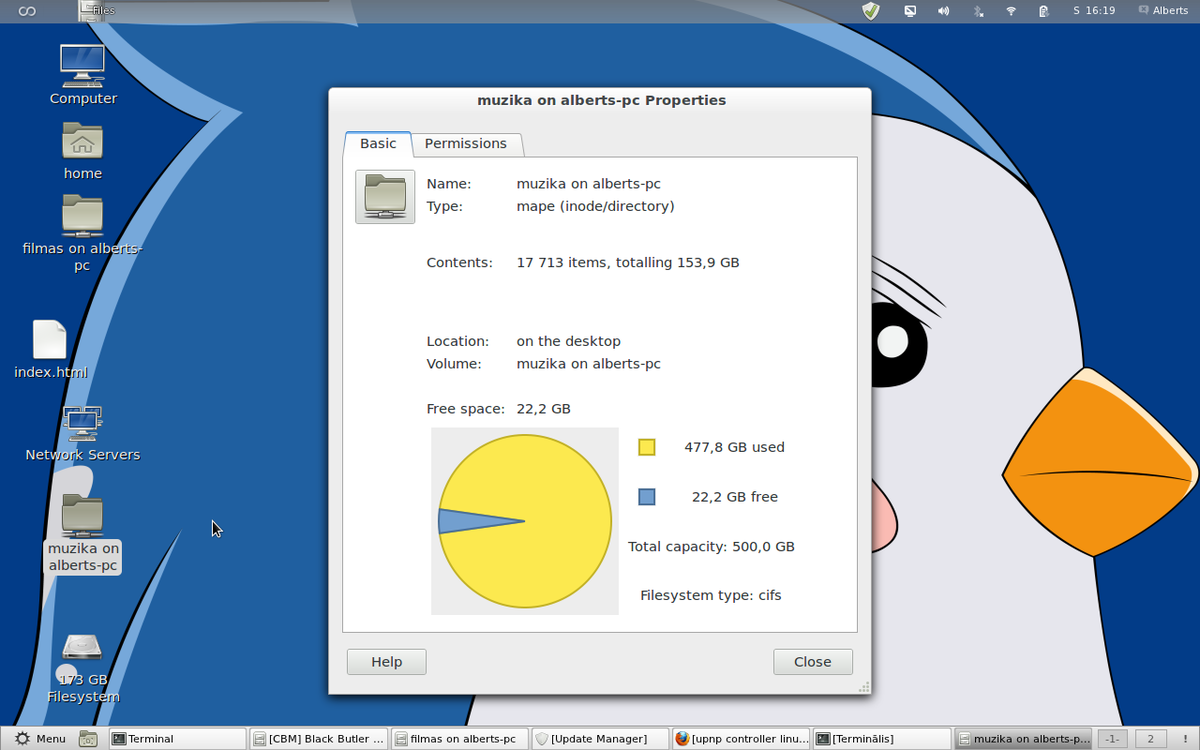Screen dimensions: 1200x750
Task: Switch to upnp controller Firefox taskbar window
Action: point(741,739)
